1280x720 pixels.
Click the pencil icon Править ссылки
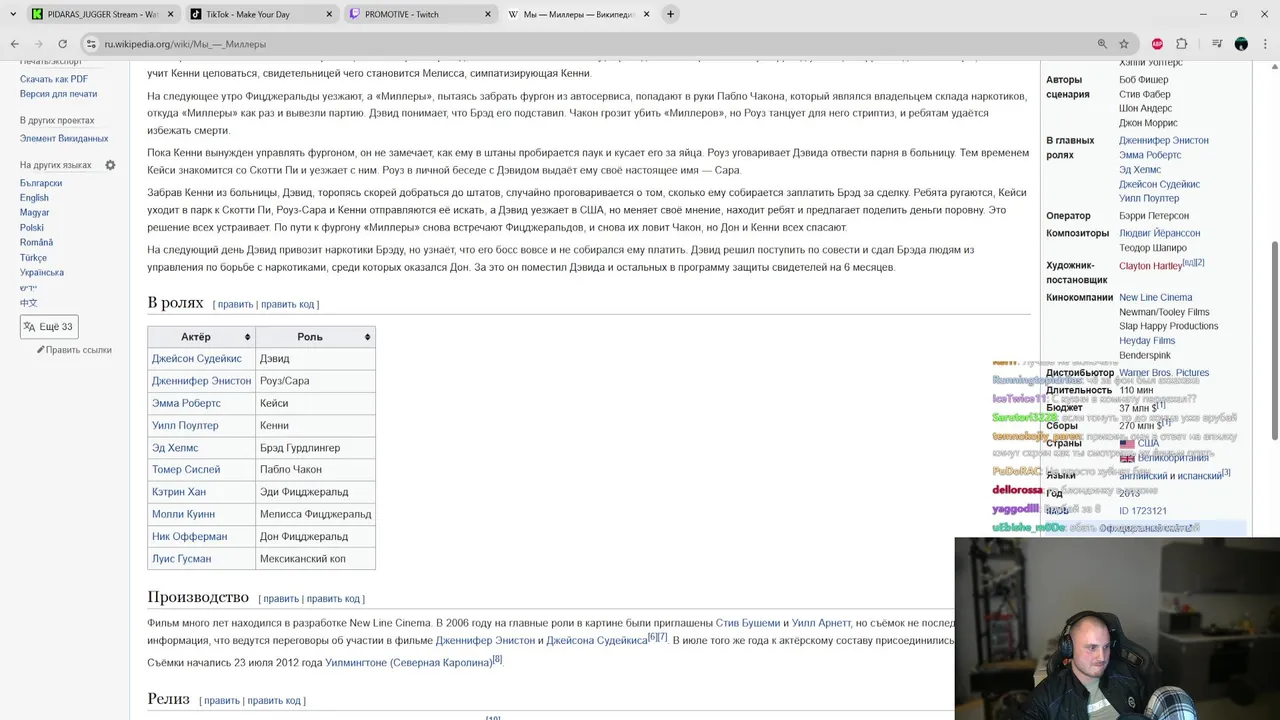[42, 350]
